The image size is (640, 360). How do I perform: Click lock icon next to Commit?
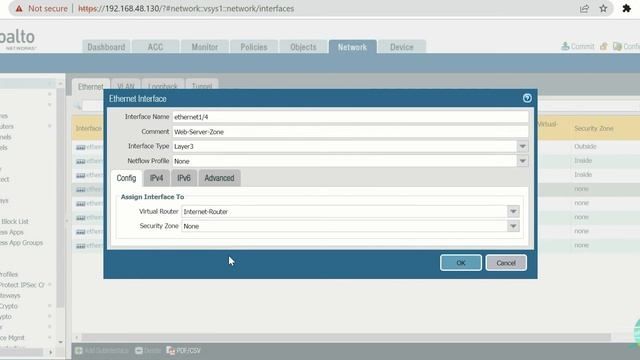pyautogui.click(x=604, y=46)
